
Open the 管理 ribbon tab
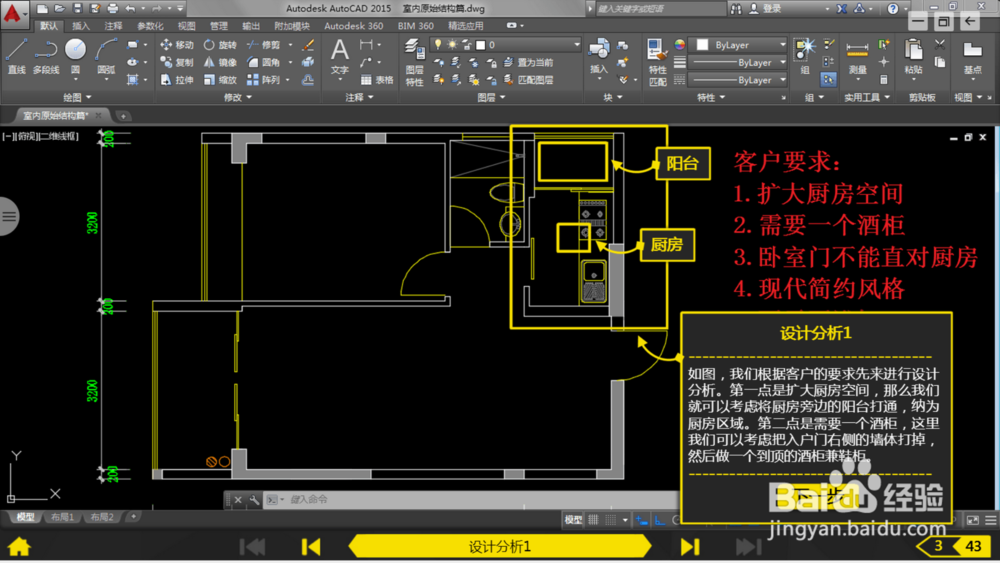pyautogui.click(x=219, y=26)
